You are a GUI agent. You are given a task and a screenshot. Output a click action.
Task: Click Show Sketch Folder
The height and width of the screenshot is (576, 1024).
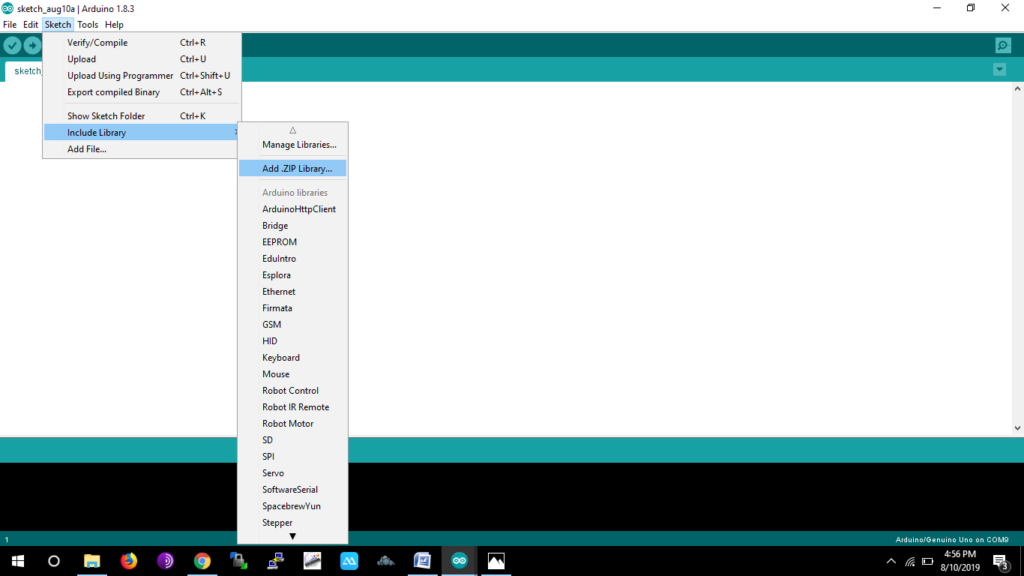(142, 116)
